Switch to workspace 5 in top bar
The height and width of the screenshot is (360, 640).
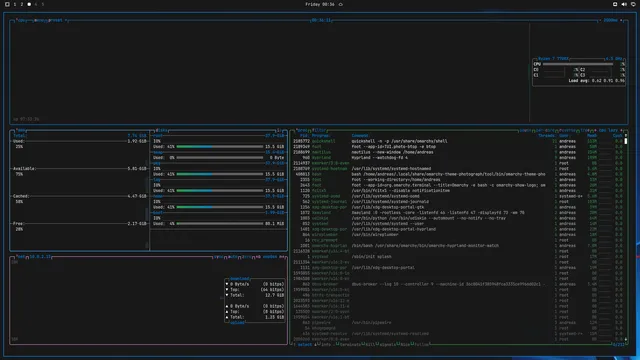tap(43, 4)
